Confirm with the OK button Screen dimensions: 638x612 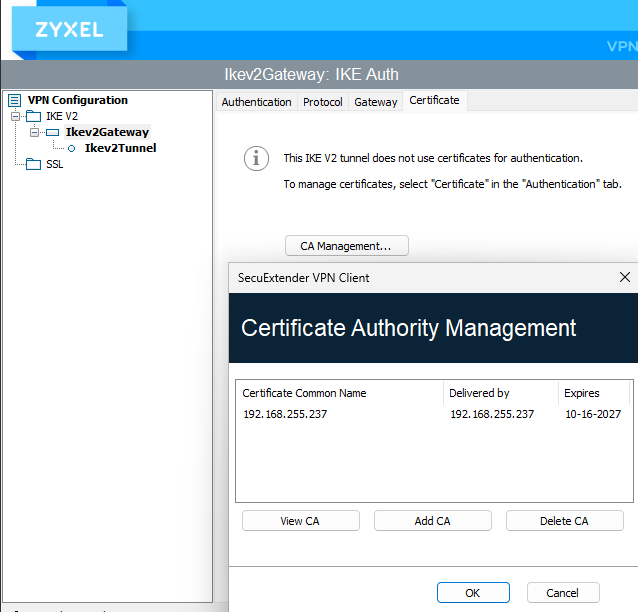[x=473, y=593]
